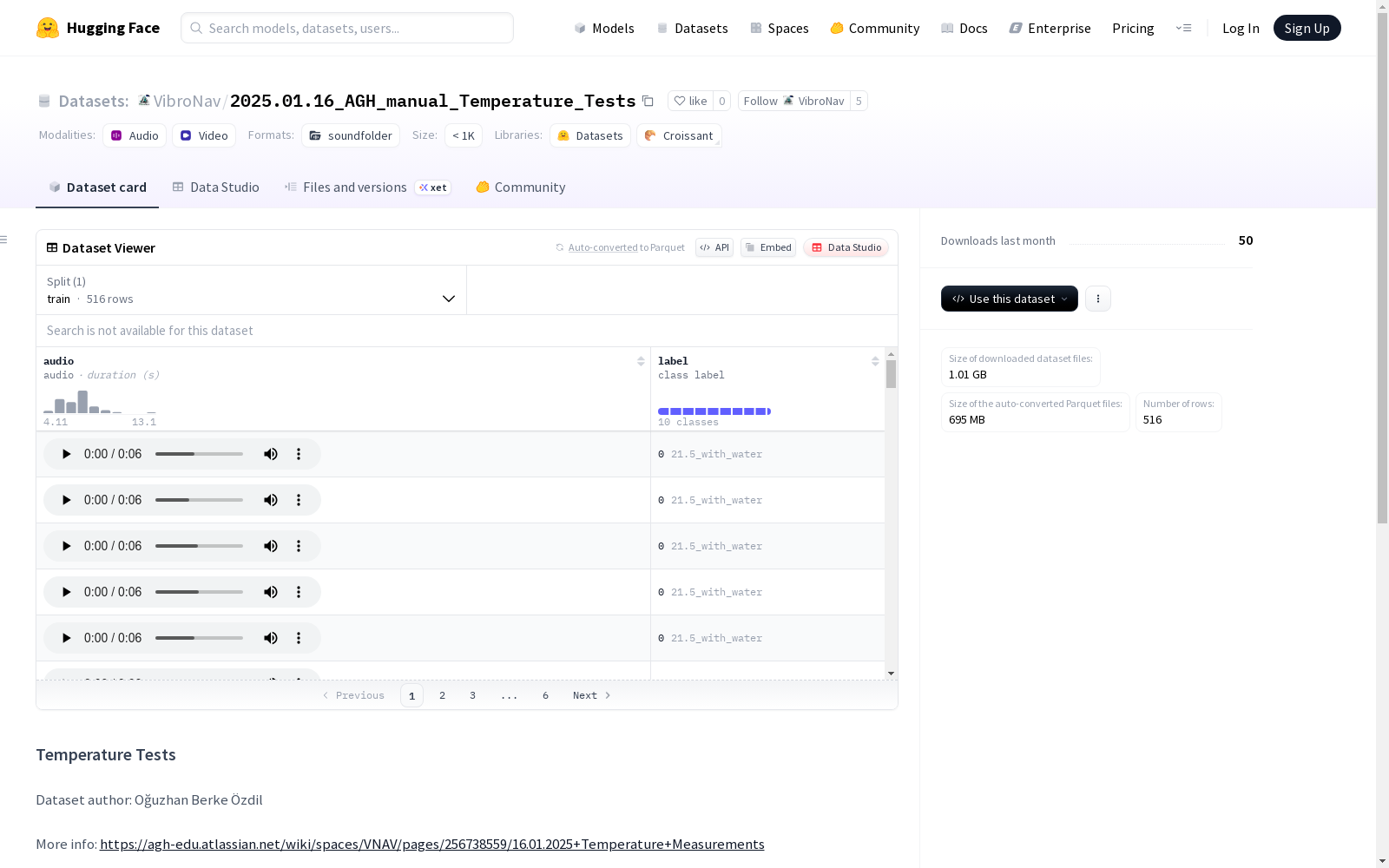The image size is (1389, 868).
Task: Select the Datasets library tag
Action: pyautogui.click(x=590, y=135)
